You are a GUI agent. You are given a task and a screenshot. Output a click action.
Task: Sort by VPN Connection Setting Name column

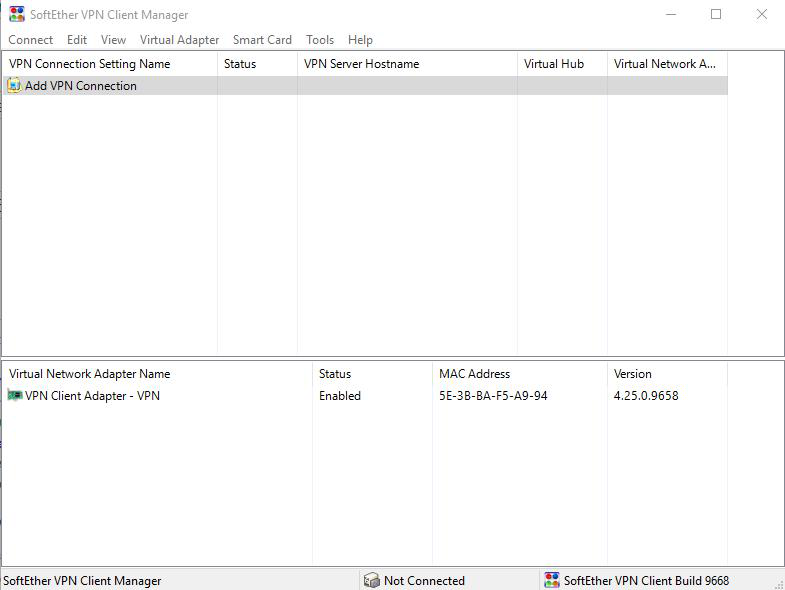click(110, 64)
